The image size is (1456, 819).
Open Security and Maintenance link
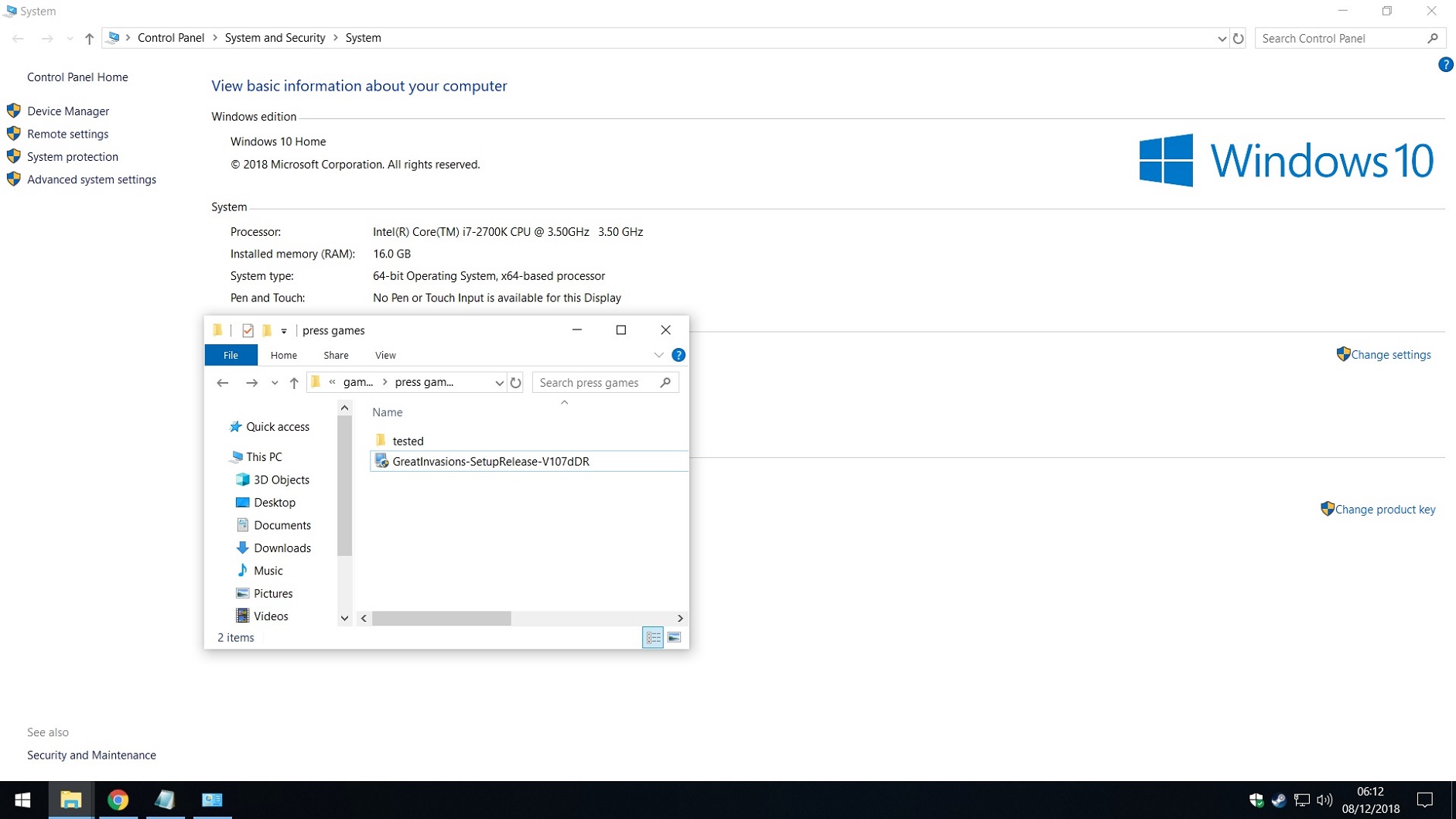click(91, 756)
